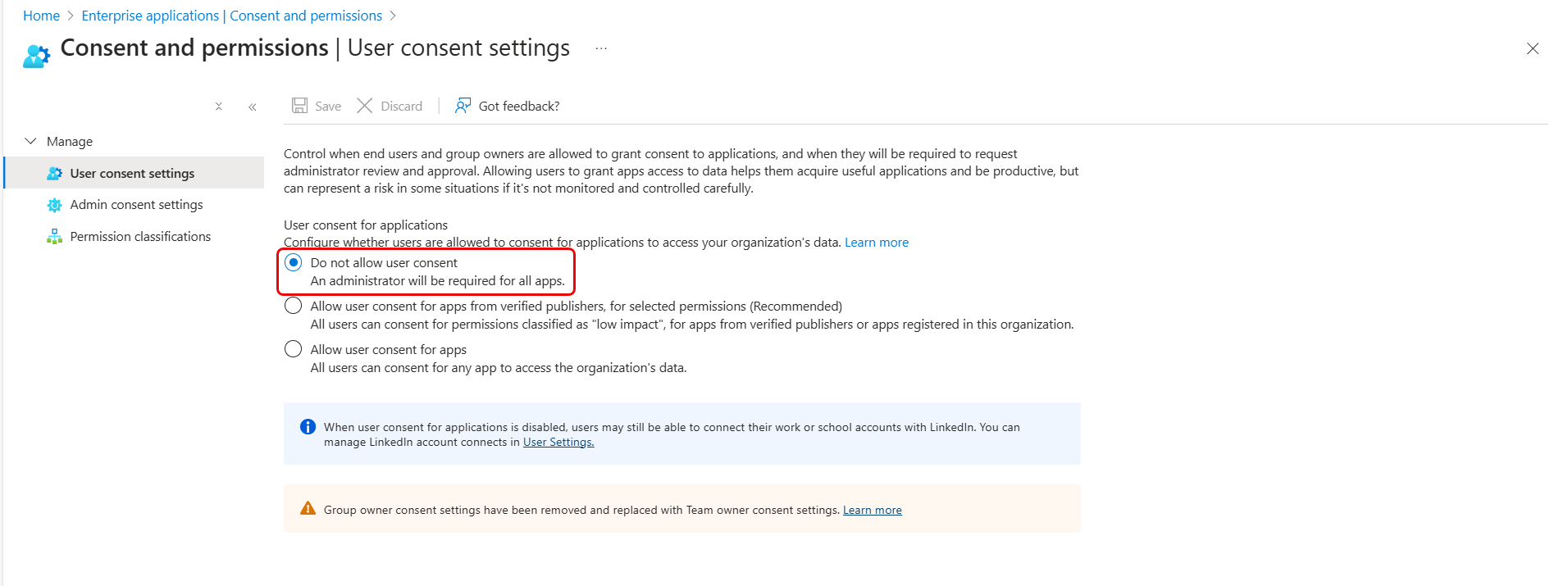The image size is (1568, 586).
Task: Click 'An administrator will be required' description
Action: click(438, 281)
